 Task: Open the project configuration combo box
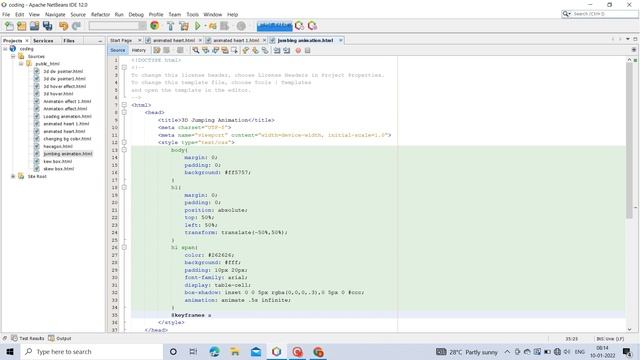[x=118, y=26]
